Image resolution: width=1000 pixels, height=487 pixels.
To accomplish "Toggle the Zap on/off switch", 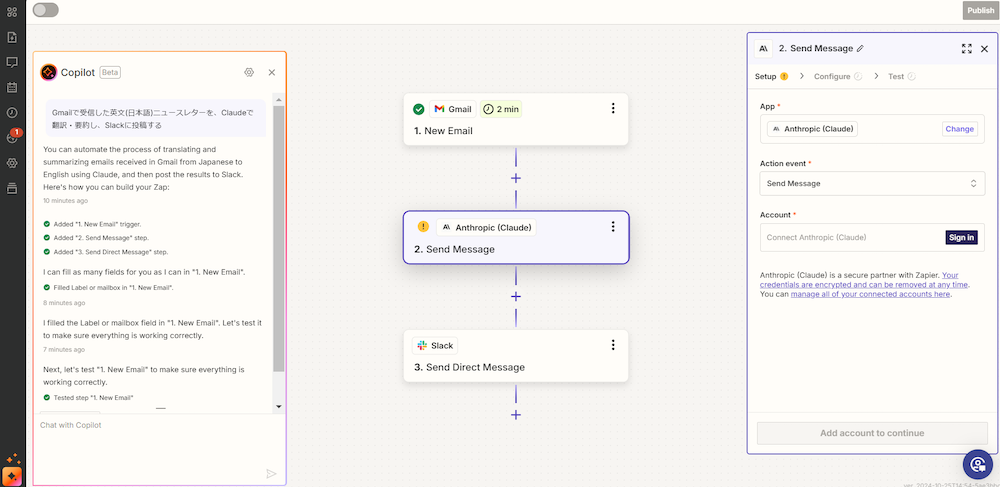I will tap(45, 10).
